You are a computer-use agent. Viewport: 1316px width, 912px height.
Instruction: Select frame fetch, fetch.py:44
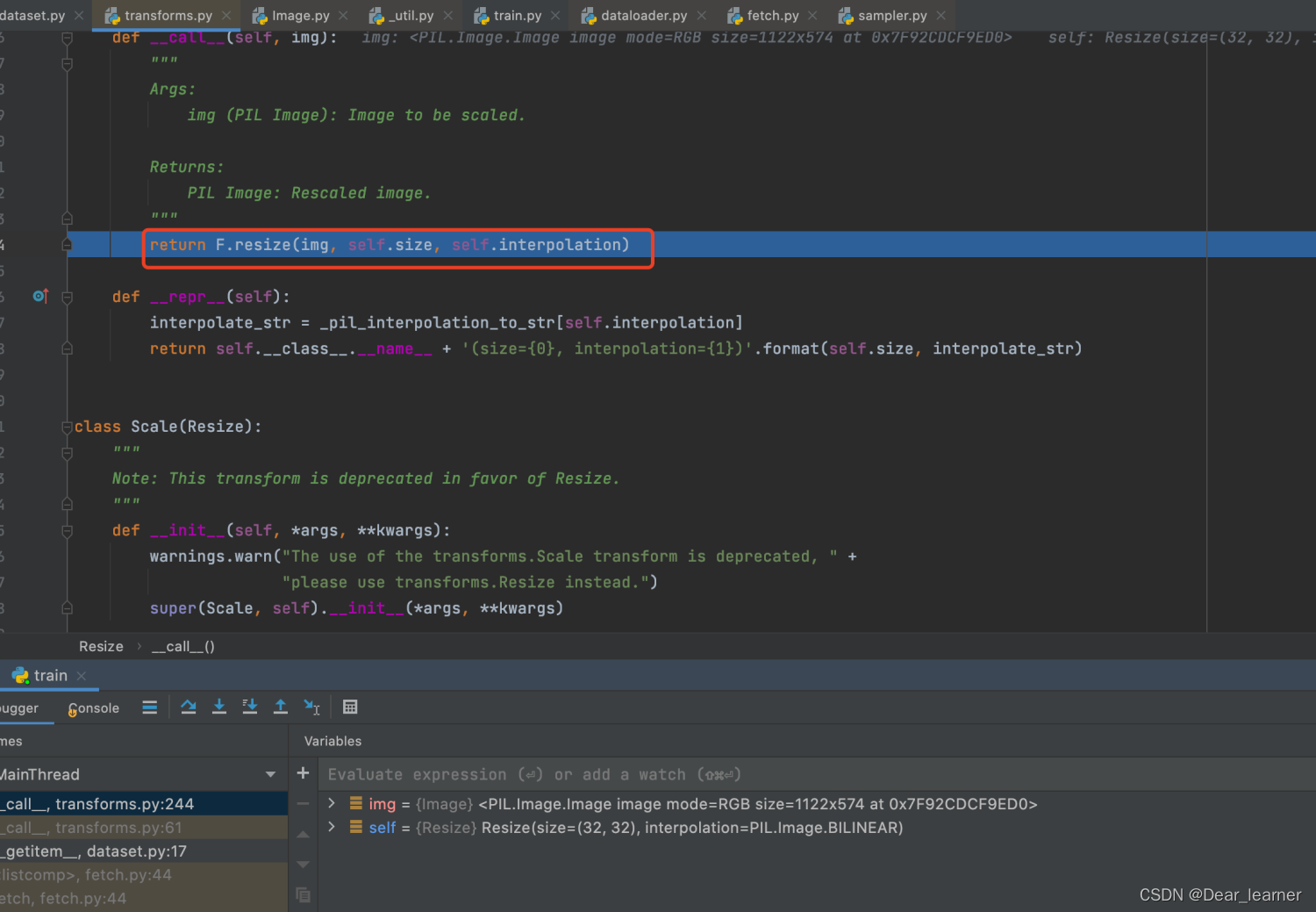click(x=144, y=898)
